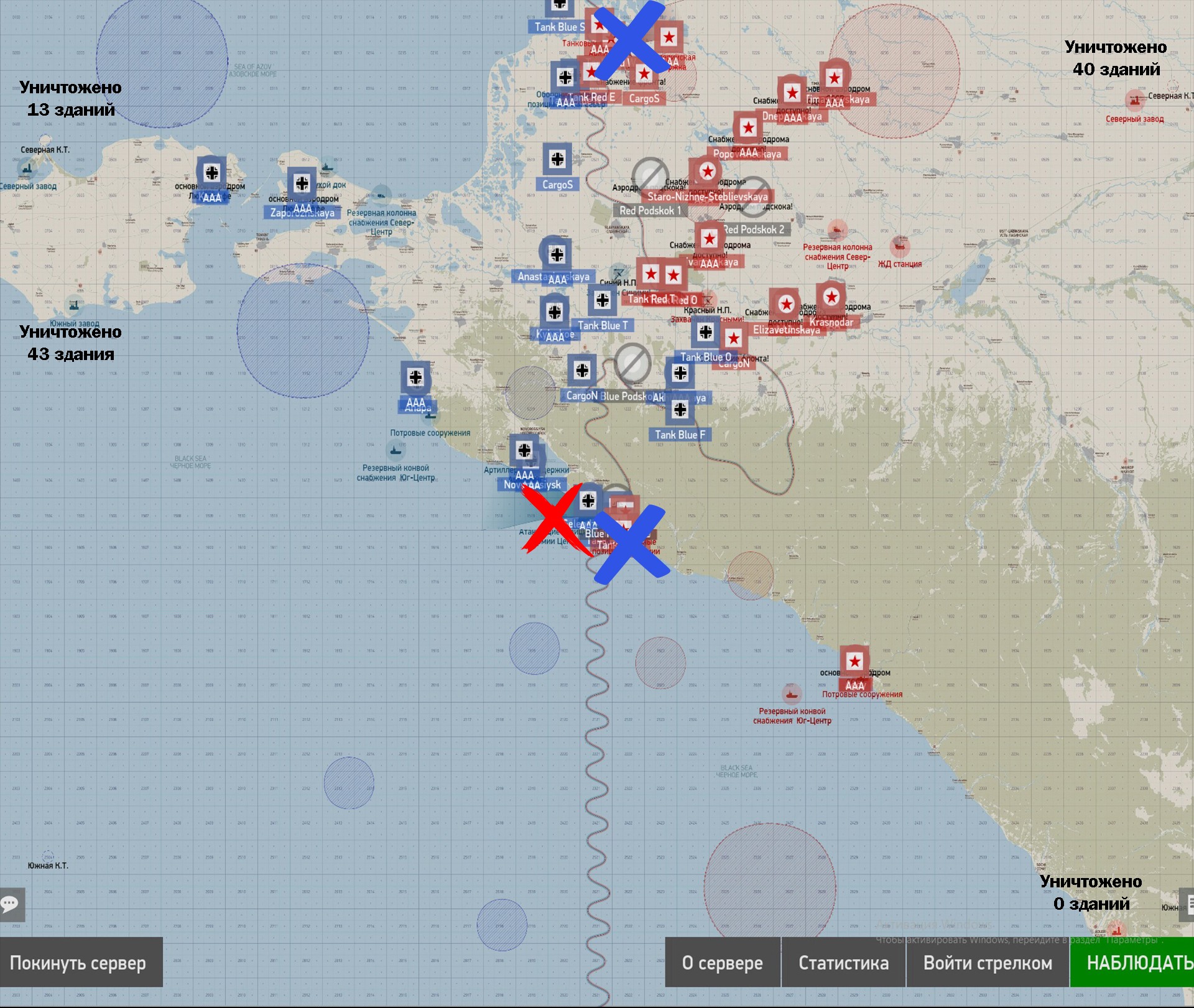The height and width of the screenshot is (1008, 1194).
Task: Click the red ЖД станция icon
Action: click(899, 247)
